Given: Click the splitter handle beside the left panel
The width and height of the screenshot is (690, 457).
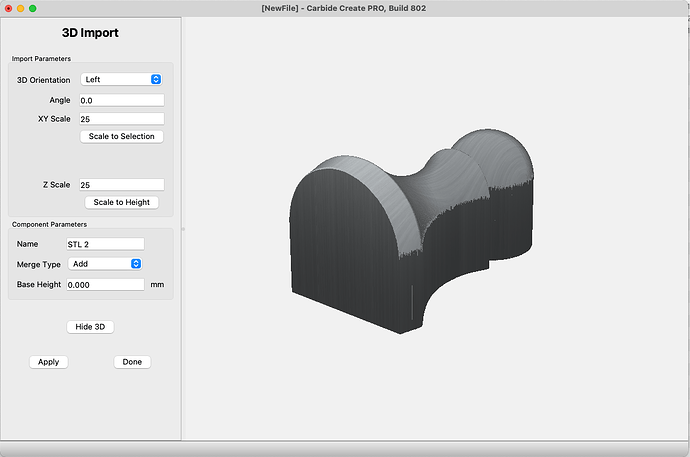Looking at the screenshot, I should point(182,229).
